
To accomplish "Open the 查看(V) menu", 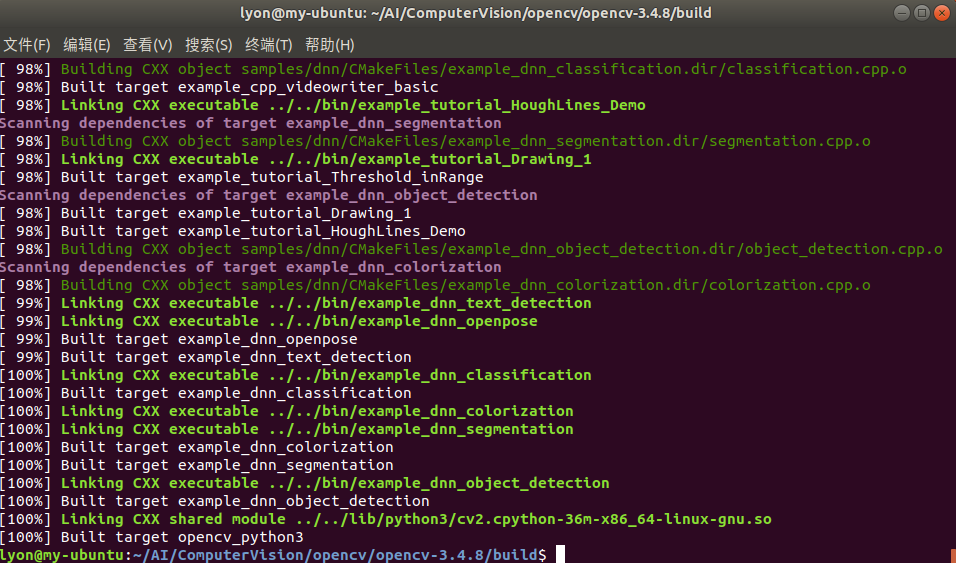I will click(148, 45).
